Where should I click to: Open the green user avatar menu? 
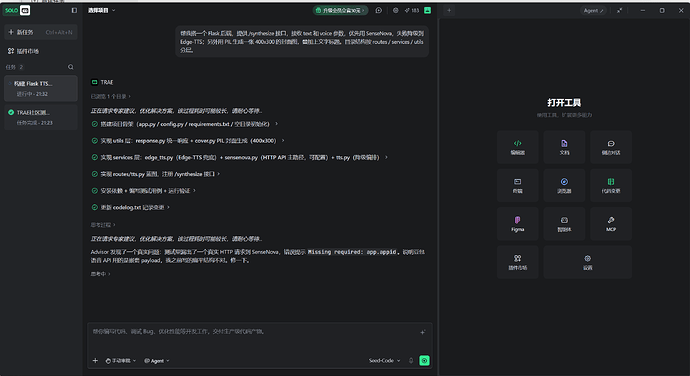click(427, 10)
